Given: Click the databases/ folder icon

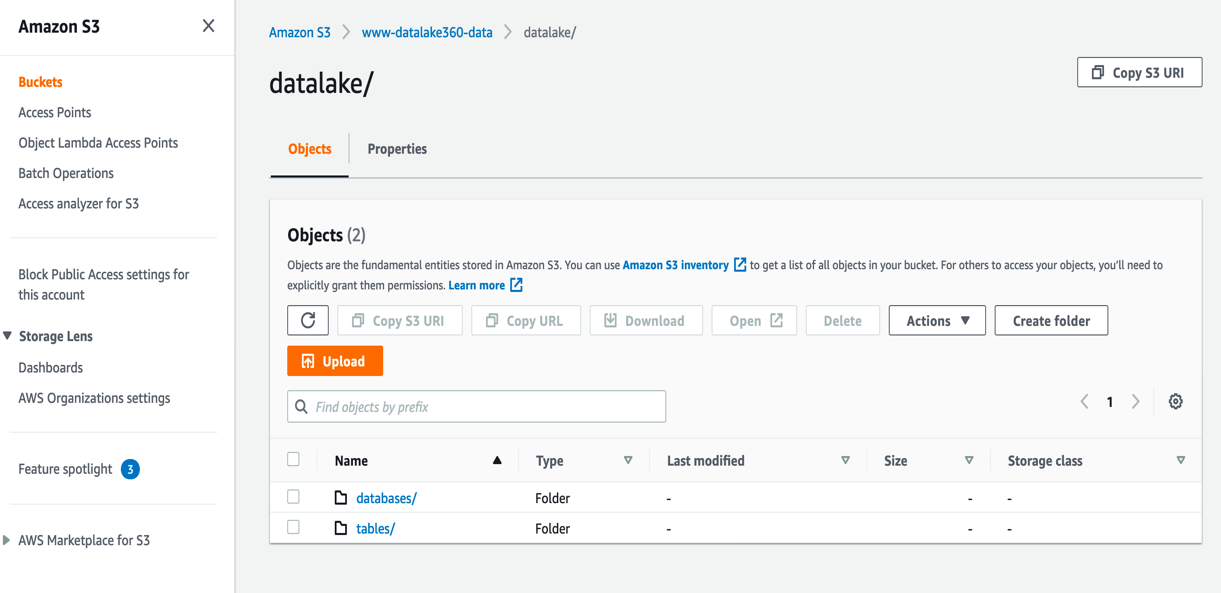Looking at the screenshot, I should [x=341, y=498].
